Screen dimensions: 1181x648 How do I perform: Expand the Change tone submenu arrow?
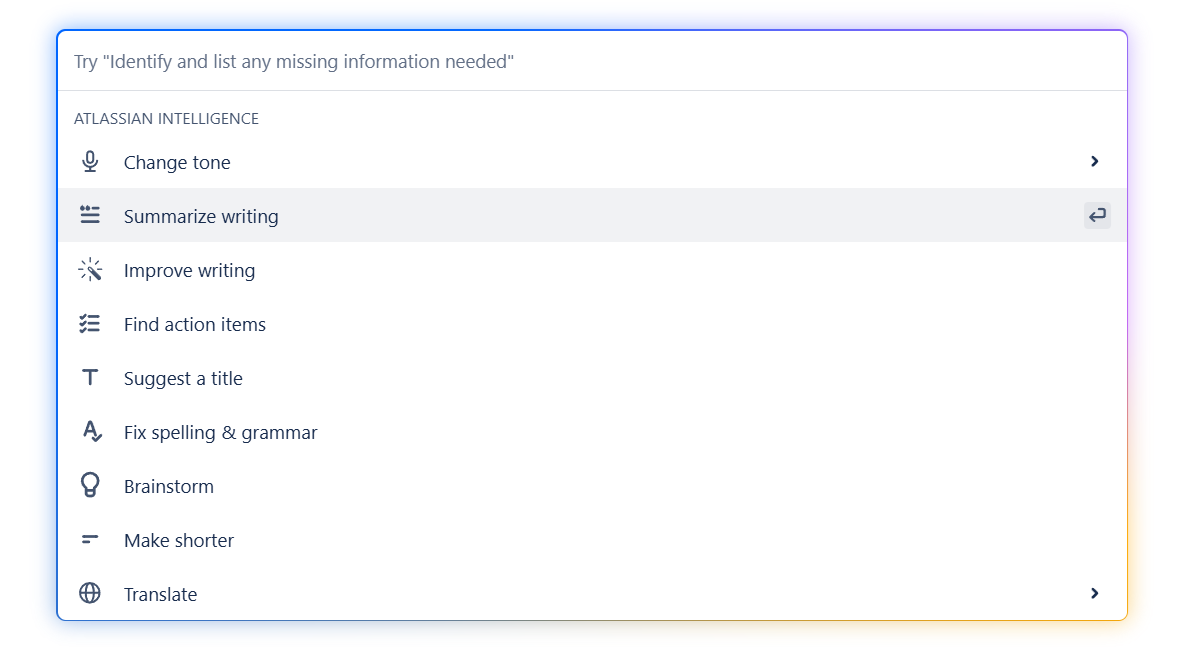(1094, 162)
